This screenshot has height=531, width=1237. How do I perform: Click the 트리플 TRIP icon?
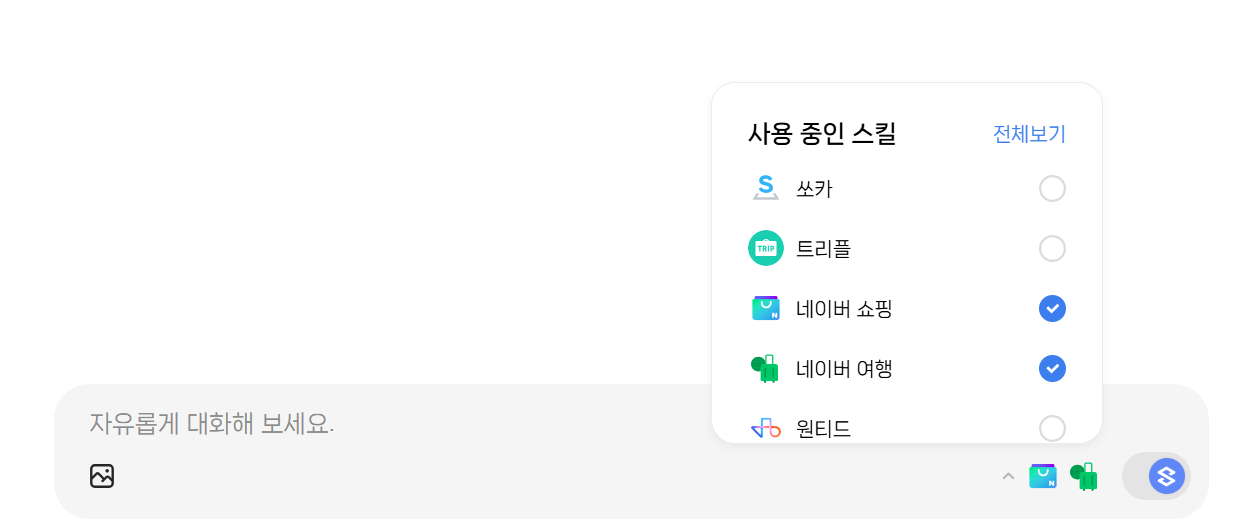click(766, 248)
